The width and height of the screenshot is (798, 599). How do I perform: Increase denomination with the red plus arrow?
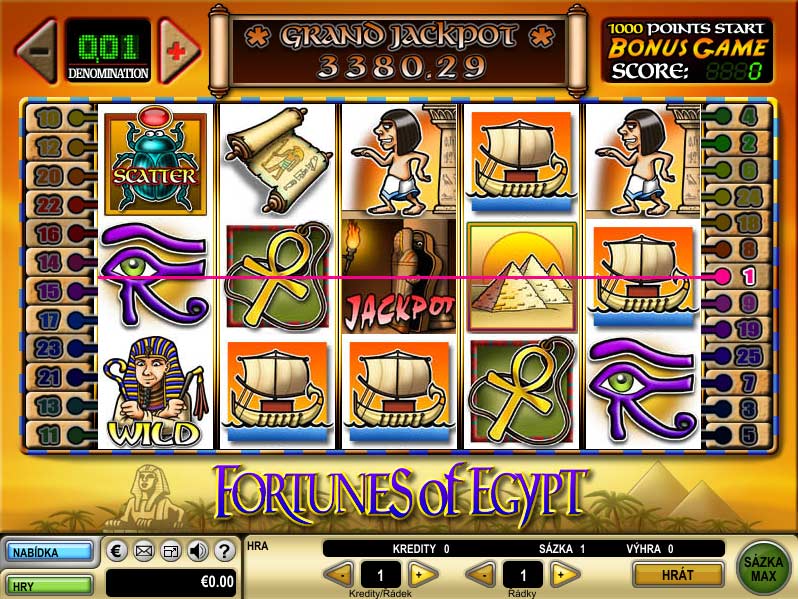177,51
